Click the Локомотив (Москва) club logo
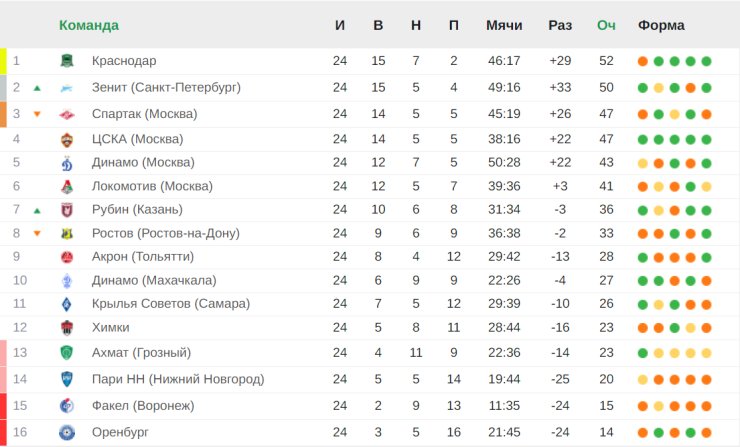 66,186
